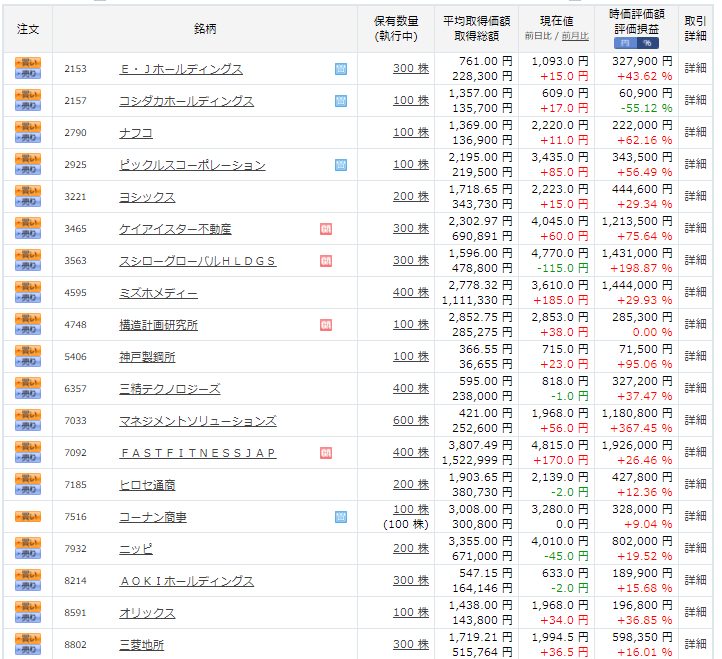The height and width of the screenshot is (659, 722).
Task: Open 詳細 for ケイアイスター不動産
Action: point(695,228)
